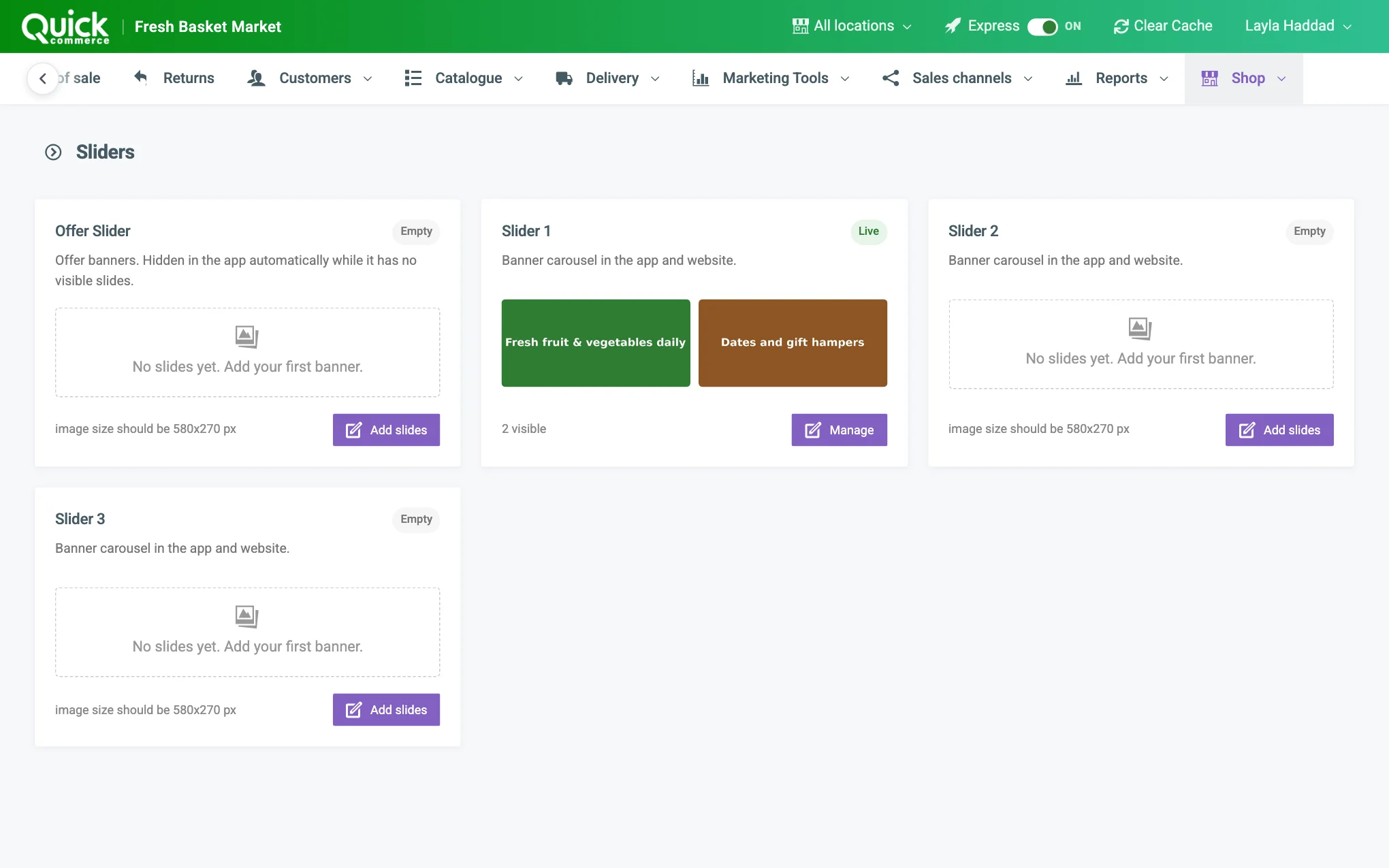The height and width of the screenshot is (868, 1389).
Task: Click Add slides for Offer Slider
Action: (x=386, y=430)
